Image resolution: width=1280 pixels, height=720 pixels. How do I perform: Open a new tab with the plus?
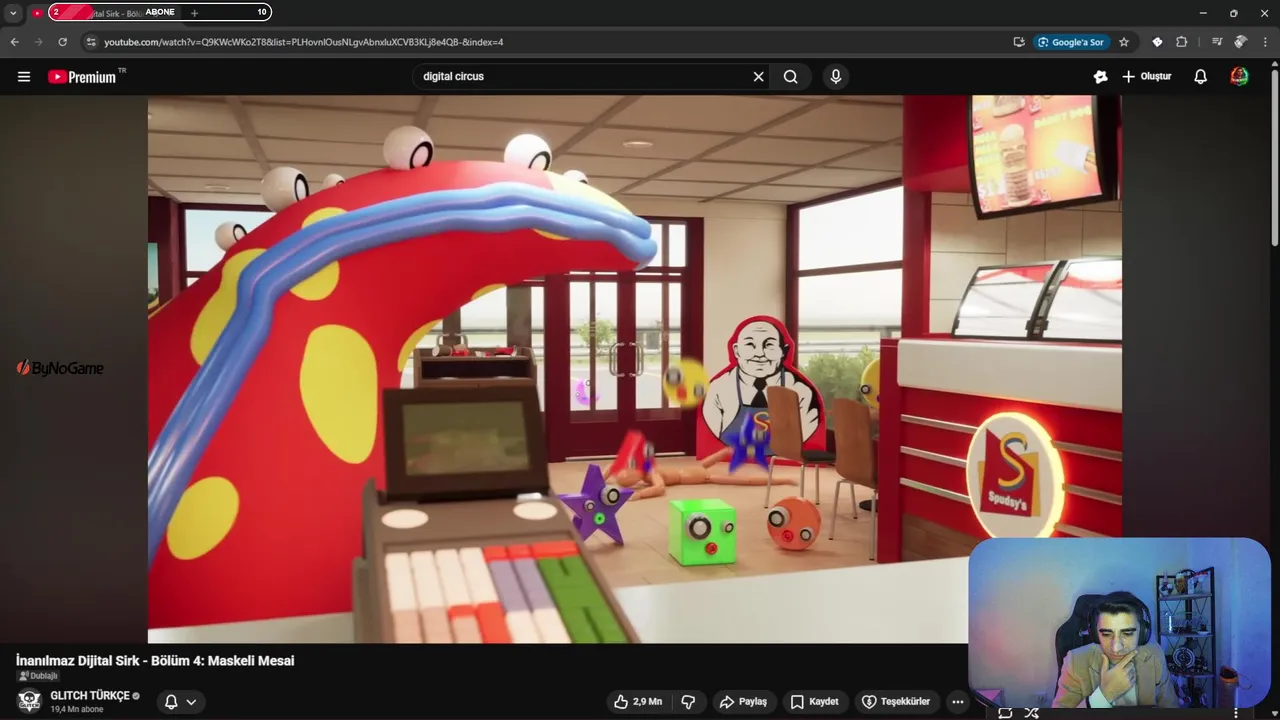194,13
